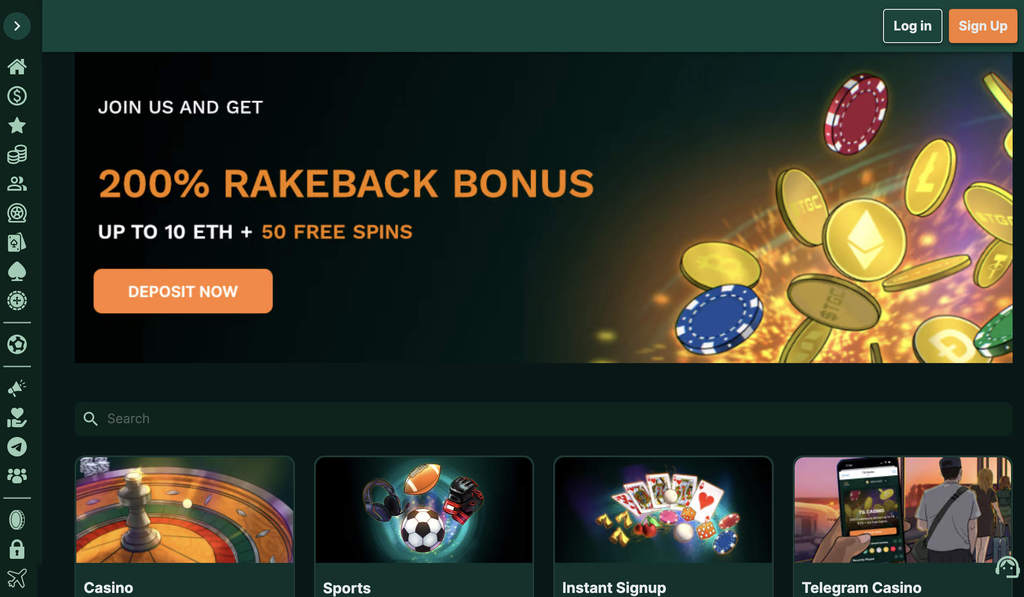The width and height of the screenshot is (1024, 597).
Task: Open the soccer ball sports icon
Action: point(17,344)
